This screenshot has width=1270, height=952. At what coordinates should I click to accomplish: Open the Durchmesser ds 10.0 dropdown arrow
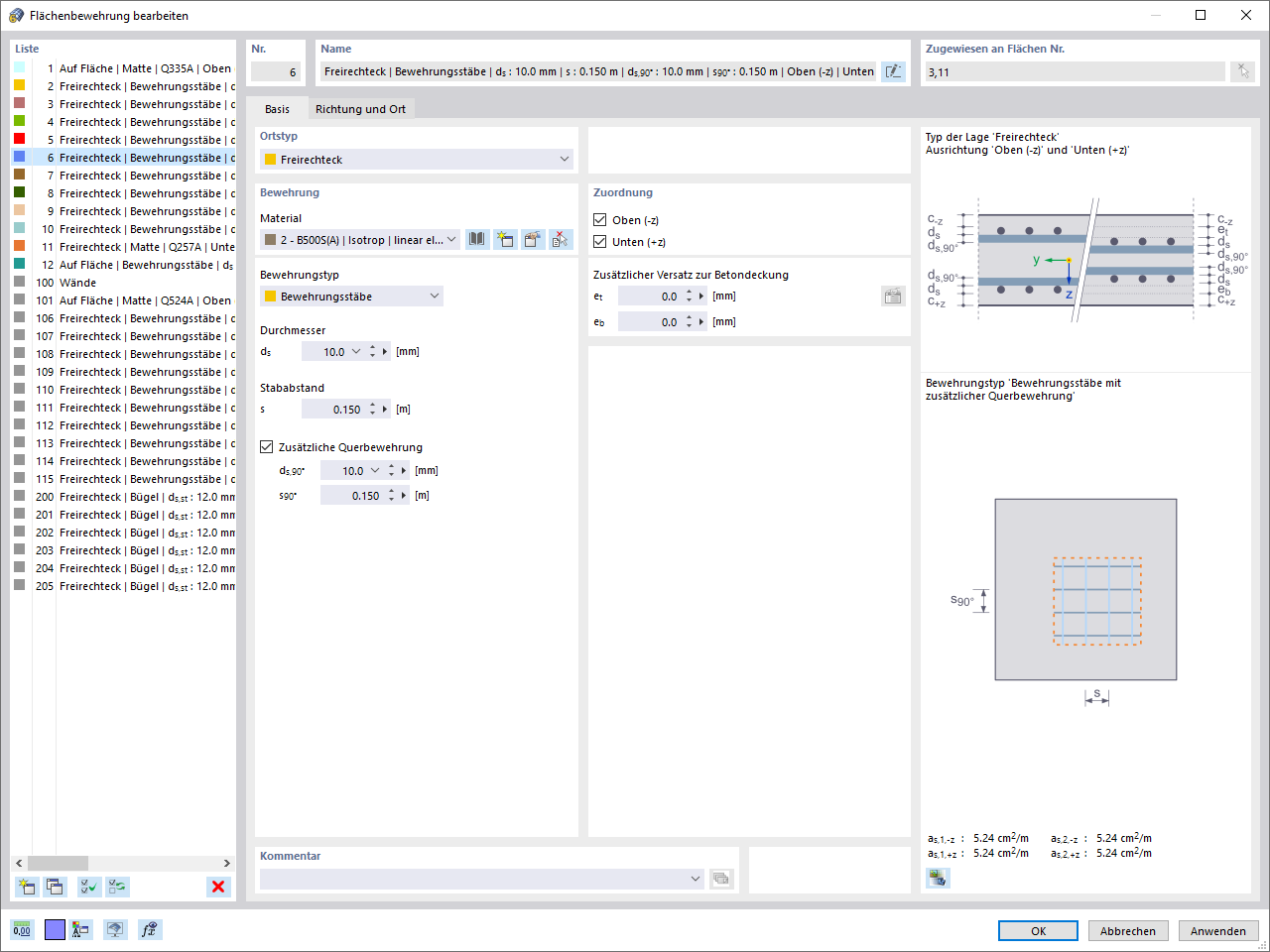(356, 351)
